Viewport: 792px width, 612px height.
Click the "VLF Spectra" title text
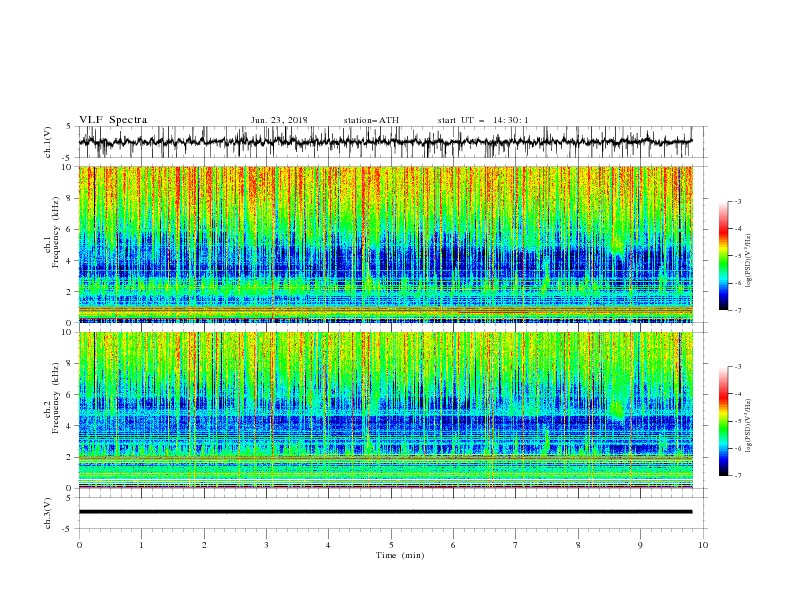click(x=113, y=120)
